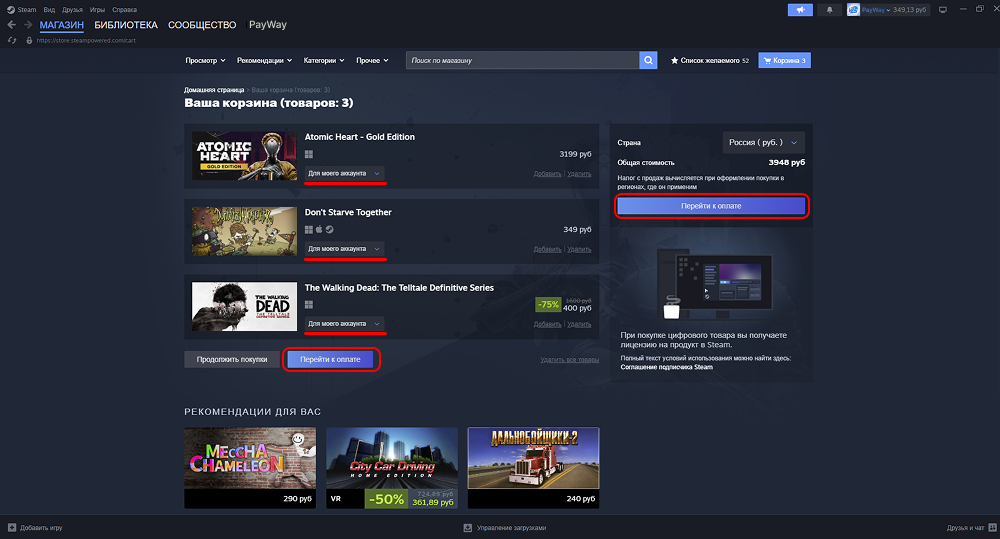Click Добавить for Atomic Heart

tap(547, 174)
